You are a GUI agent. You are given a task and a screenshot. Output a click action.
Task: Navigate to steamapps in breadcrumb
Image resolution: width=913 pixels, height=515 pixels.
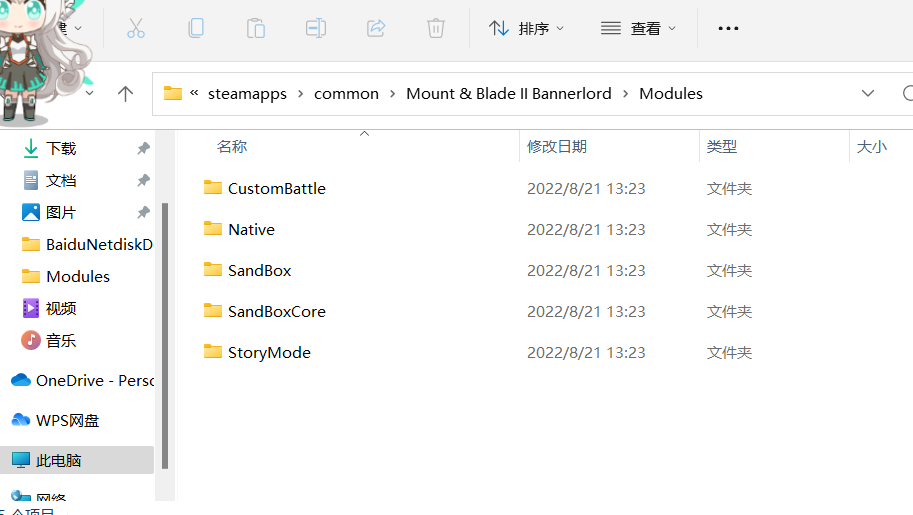[x=247, y=94]
